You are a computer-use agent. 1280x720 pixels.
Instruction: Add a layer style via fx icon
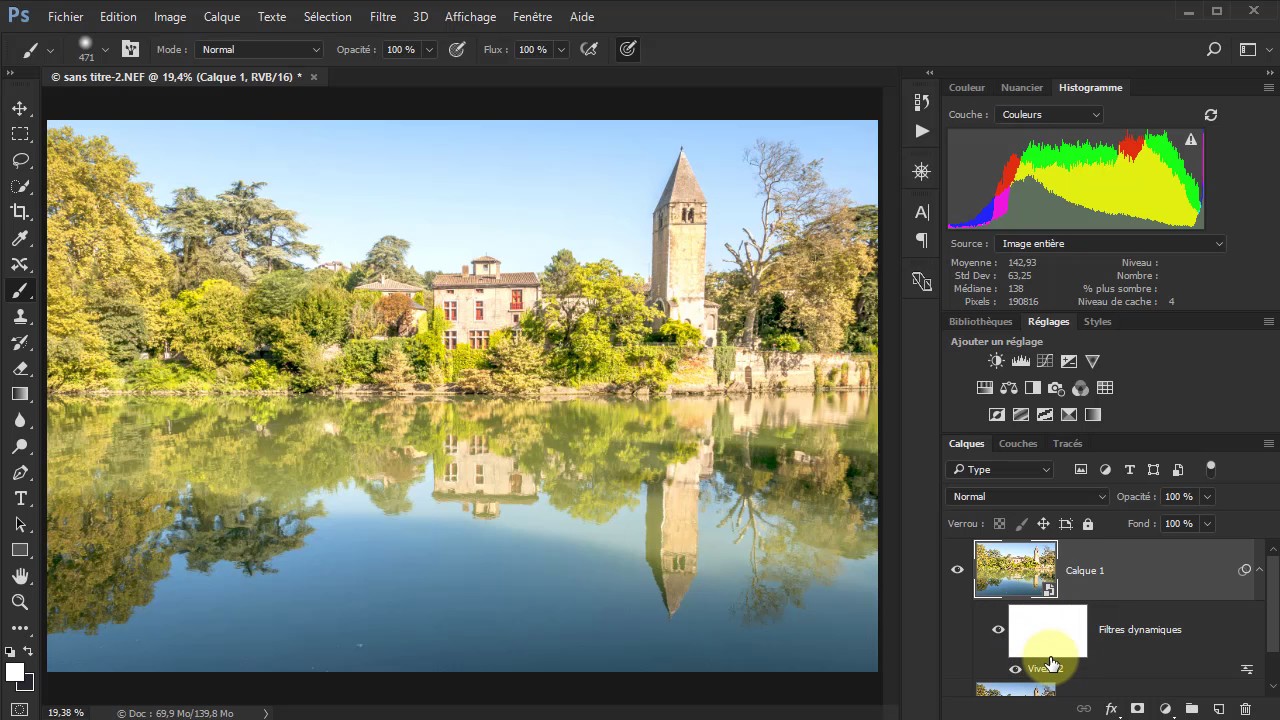point(1110,709)
